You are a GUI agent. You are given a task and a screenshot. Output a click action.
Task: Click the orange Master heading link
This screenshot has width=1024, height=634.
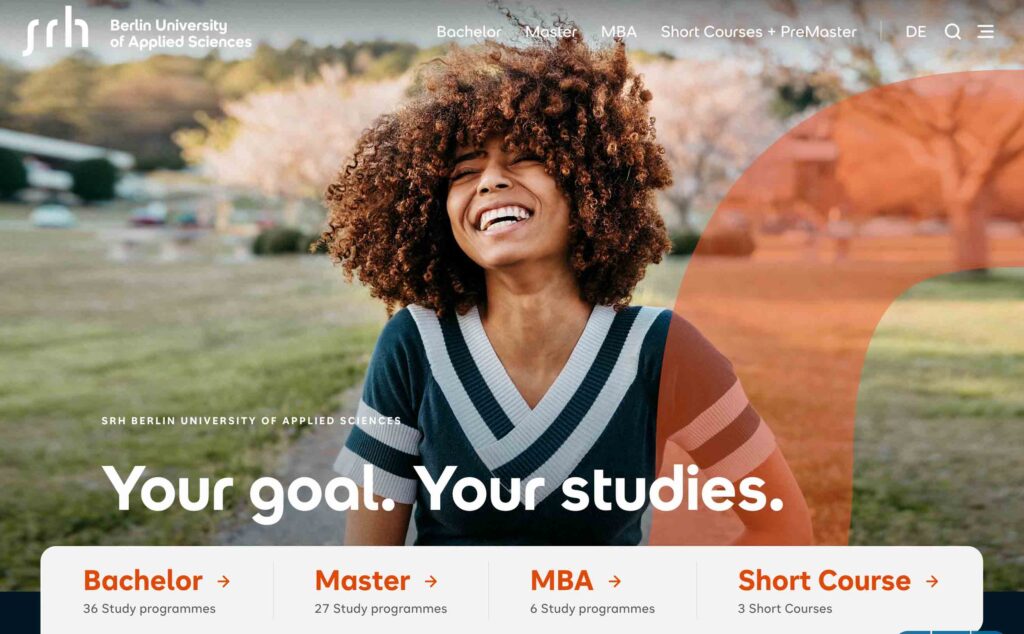click(x=362, y=580)
